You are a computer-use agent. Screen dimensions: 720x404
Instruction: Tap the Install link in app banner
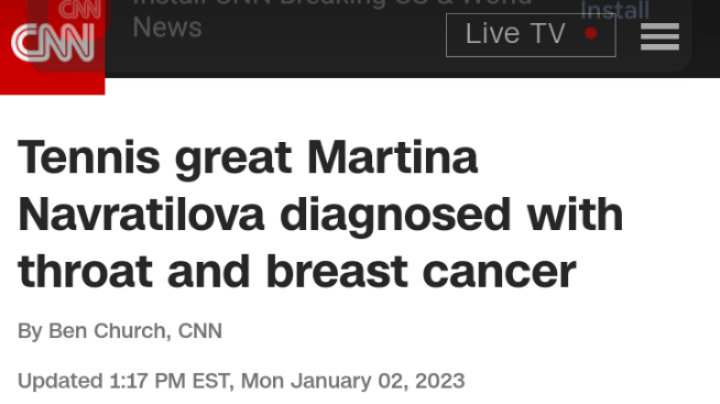(615, 11)
